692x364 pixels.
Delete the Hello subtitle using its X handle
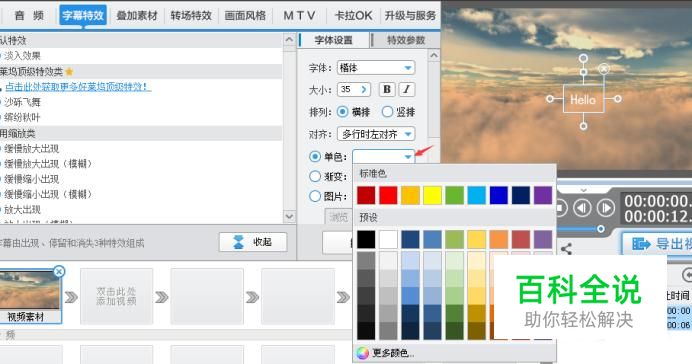click(604, 68)
